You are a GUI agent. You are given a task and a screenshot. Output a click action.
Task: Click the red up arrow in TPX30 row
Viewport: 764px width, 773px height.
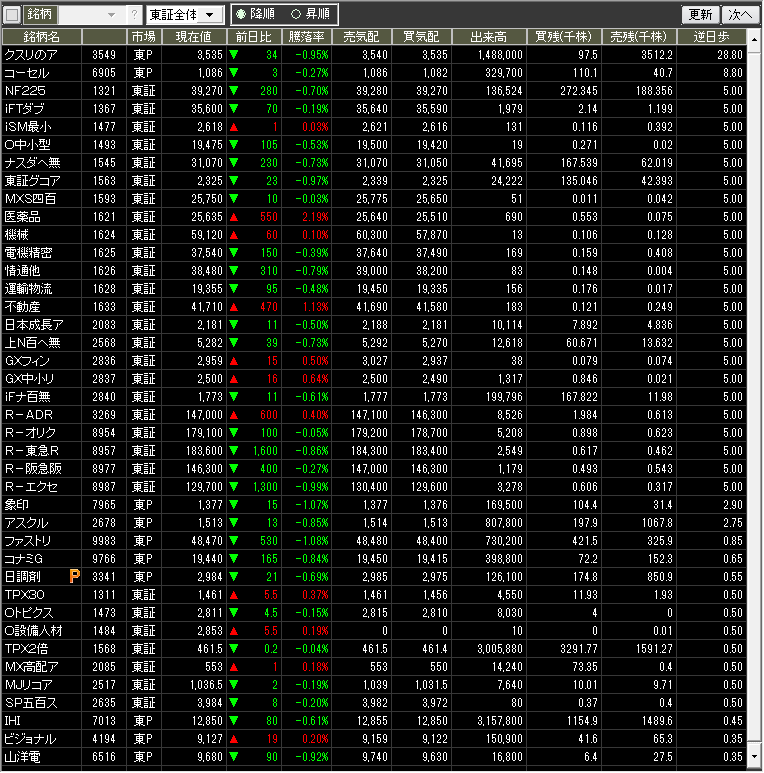(234, 595)
